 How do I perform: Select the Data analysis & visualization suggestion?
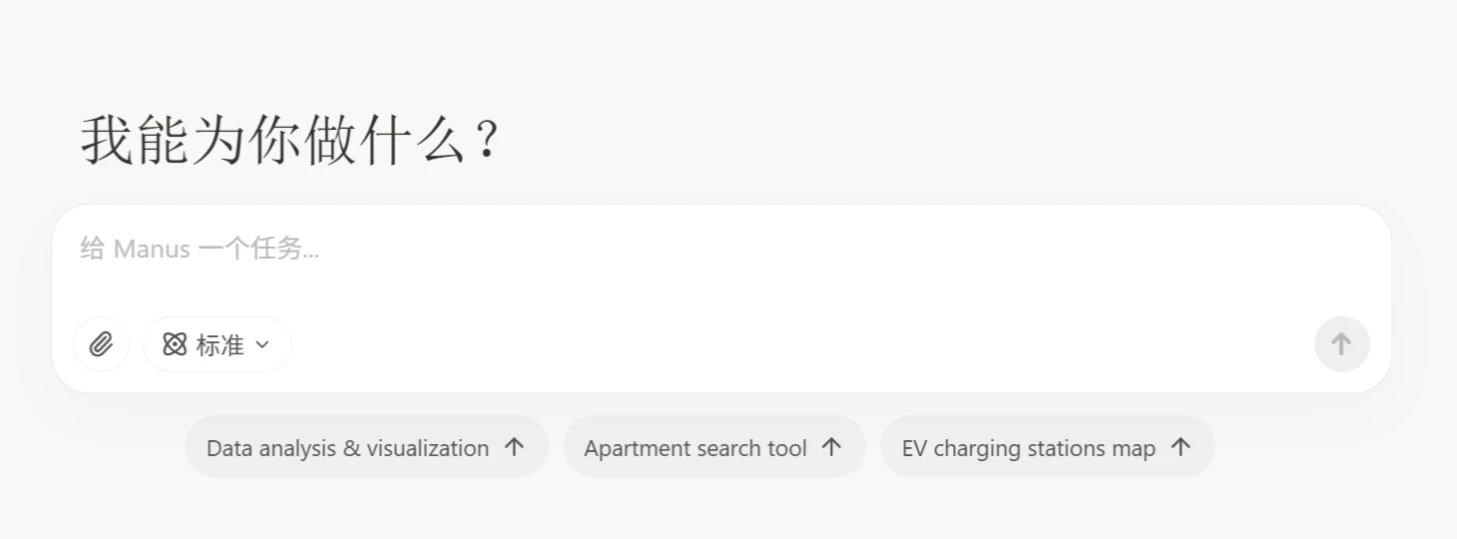coord(347,448)
